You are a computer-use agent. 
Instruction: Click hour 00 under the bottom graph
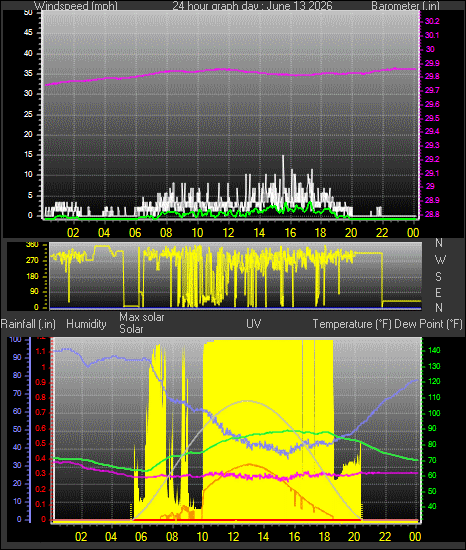click(415, 537)
